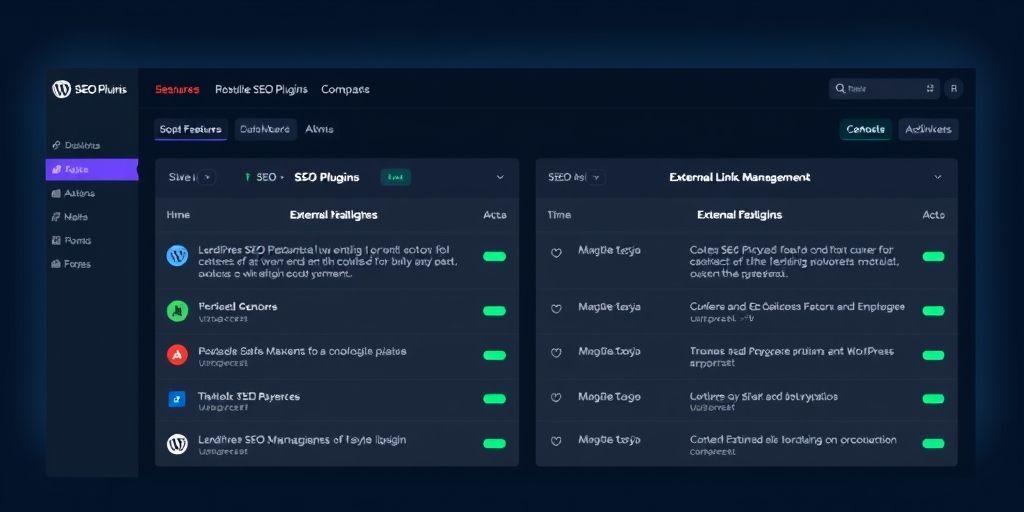Toggle the switch for Ferloetl Cenorrs
This screenshot has width=1024, height=512.
pos(494,311)
